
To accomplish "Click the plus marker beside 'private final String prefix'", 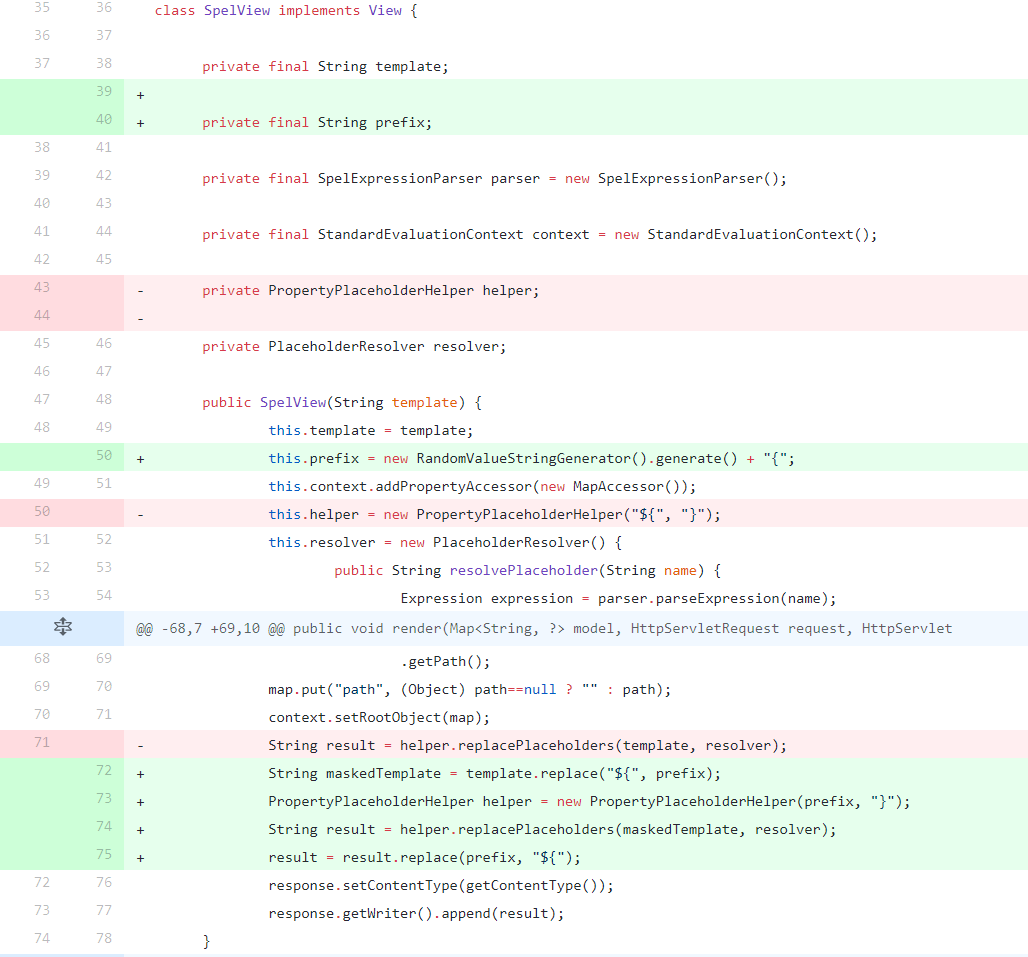I will pyautogui.click(x=140, y=123).
